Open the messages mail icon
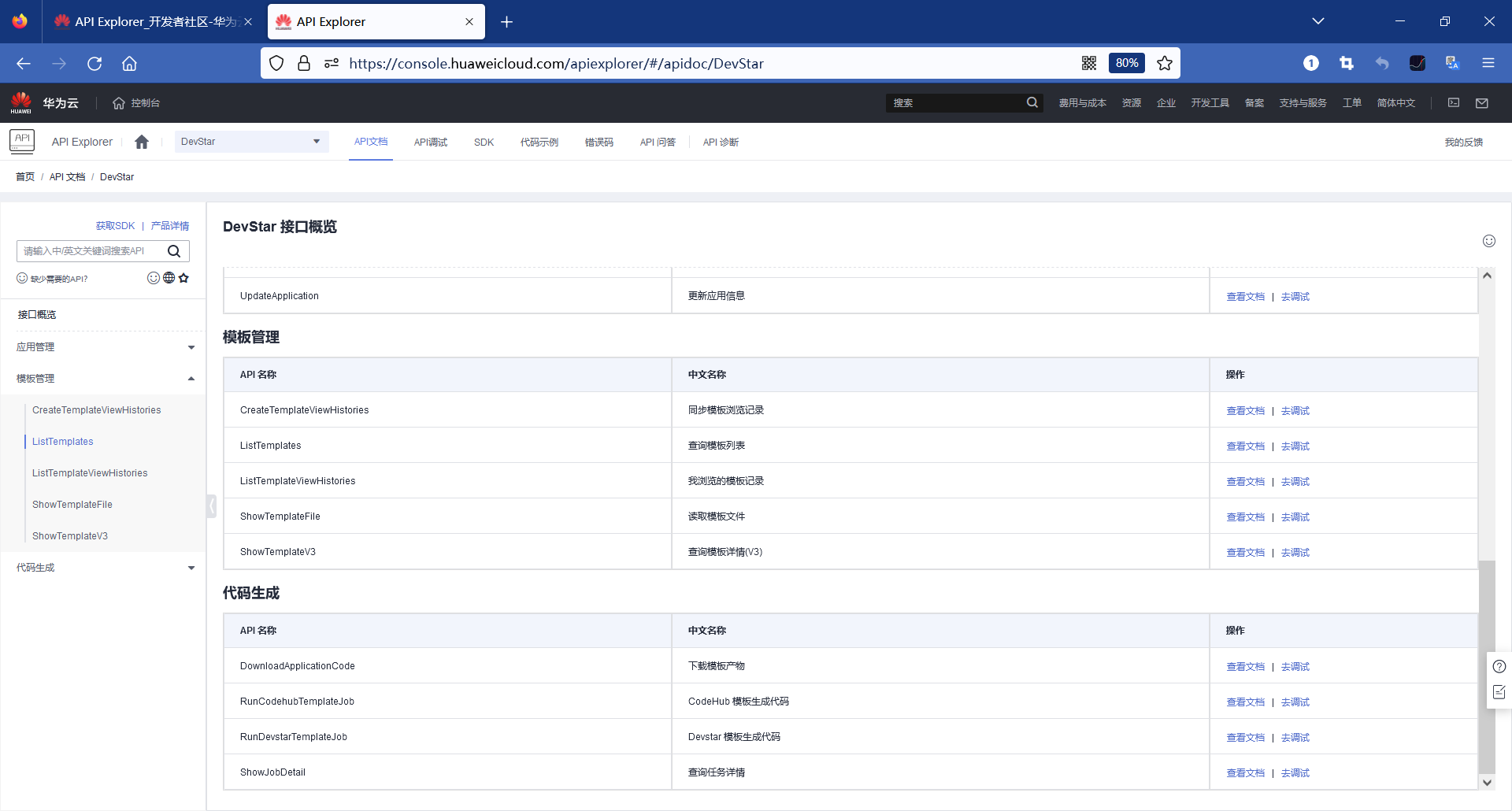Image resolution: width=1512 pixels, height=811 pixels. 1482,103
